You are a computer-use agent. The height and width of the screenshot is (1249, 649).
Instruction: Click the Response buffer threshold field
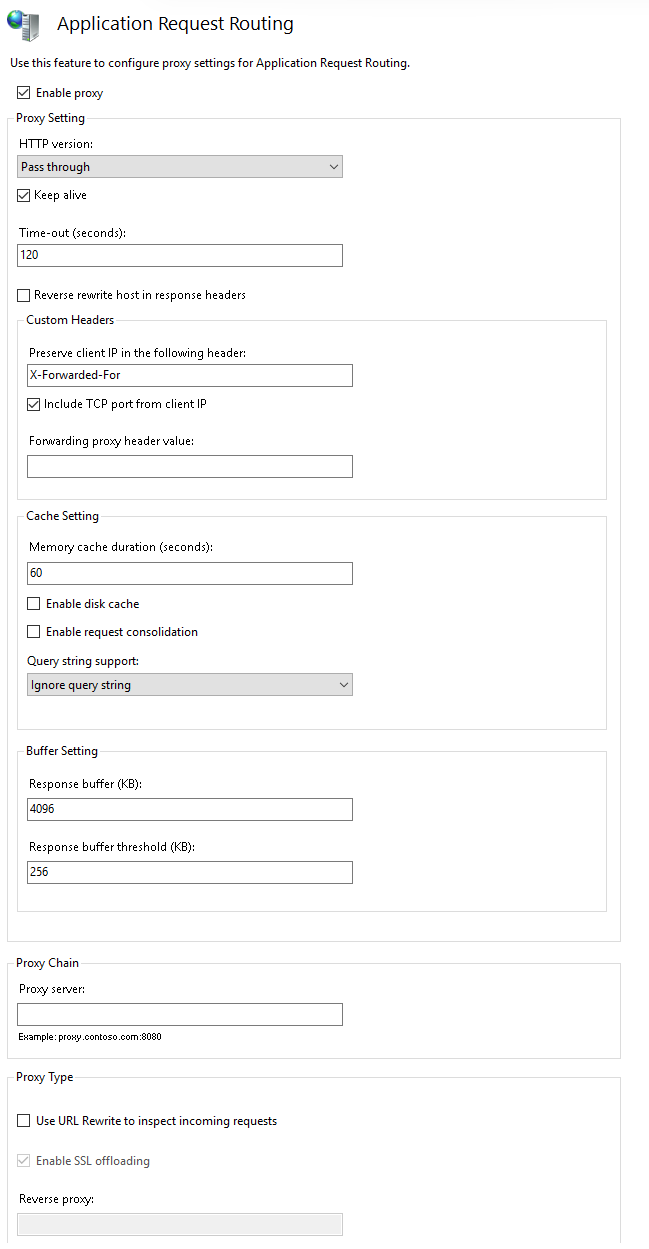190,872
